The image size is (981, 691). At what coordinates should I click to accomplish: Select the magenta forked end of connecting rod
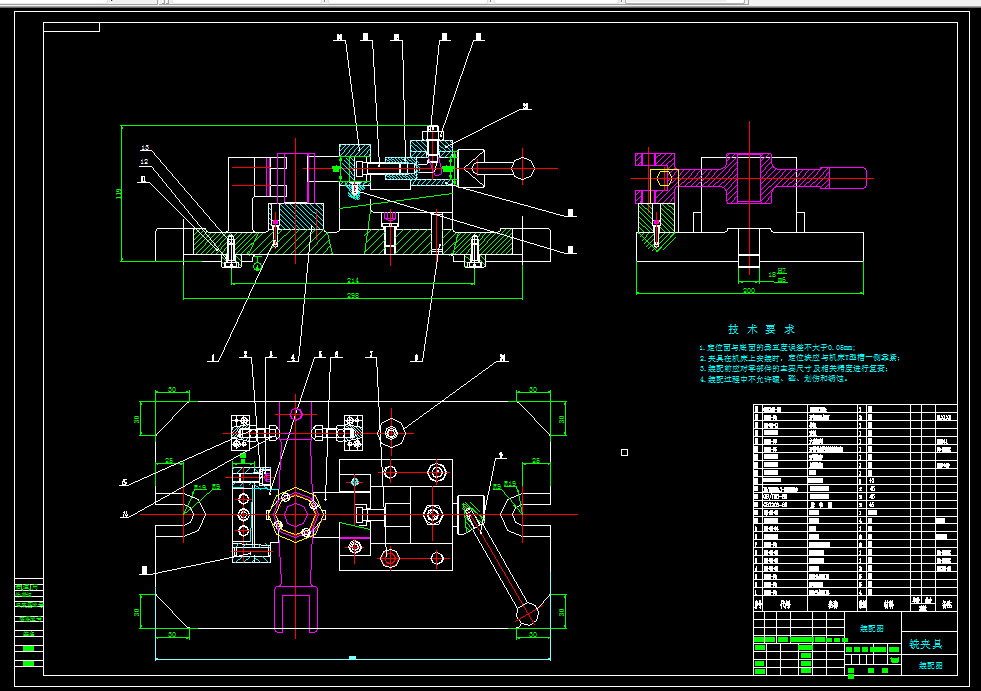click(x=296, y=608)
